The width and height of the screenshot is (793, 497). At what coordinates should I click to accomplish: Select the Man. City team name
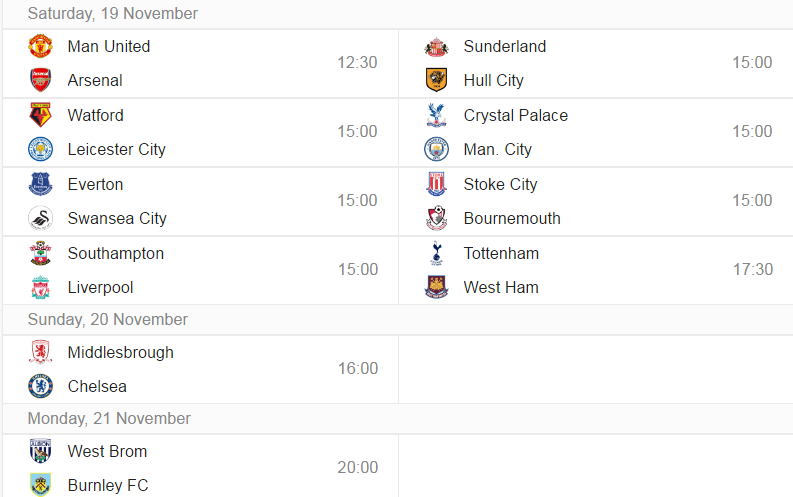pos(498,149)
